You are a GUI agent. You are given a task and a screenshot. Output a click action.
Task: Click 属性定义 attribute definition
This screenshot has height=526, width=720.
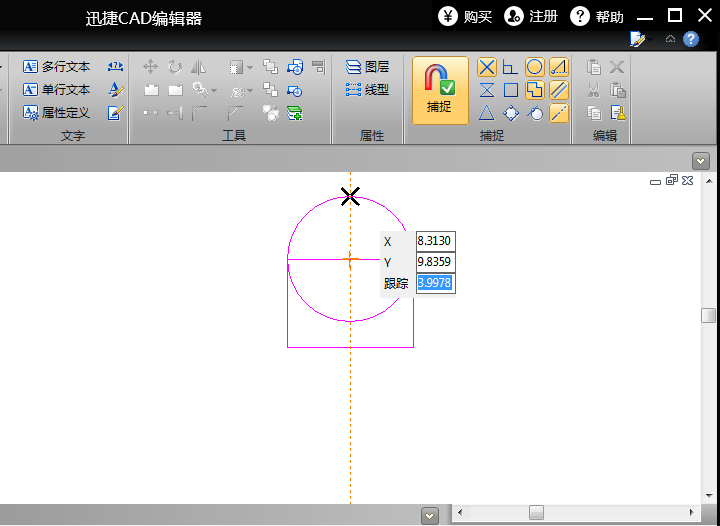[x=57, y=113]
